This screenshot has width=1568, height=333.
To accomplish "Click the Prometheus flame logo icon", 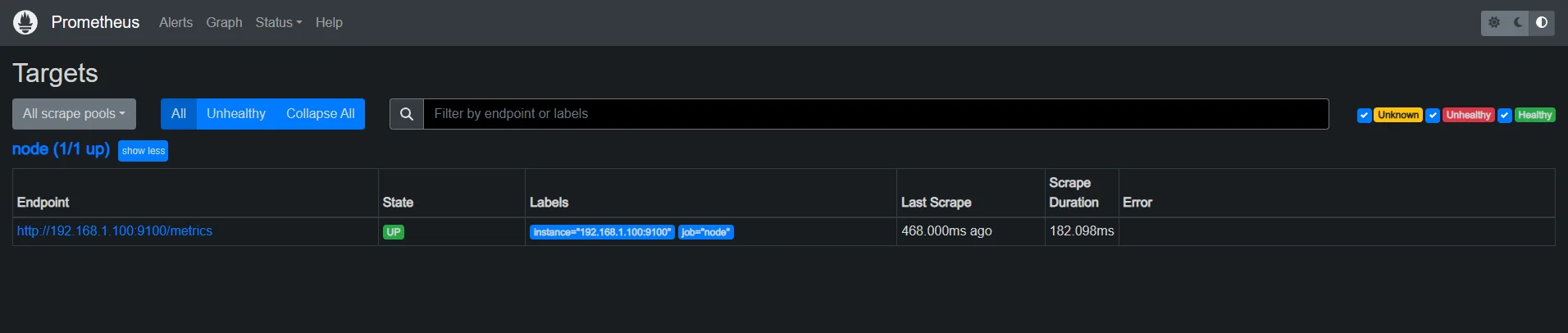I will coord(25,22).
